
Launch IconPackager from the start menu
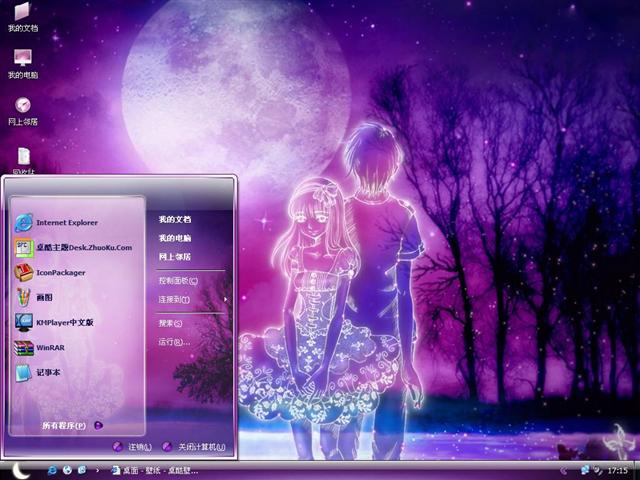point(60,272)
